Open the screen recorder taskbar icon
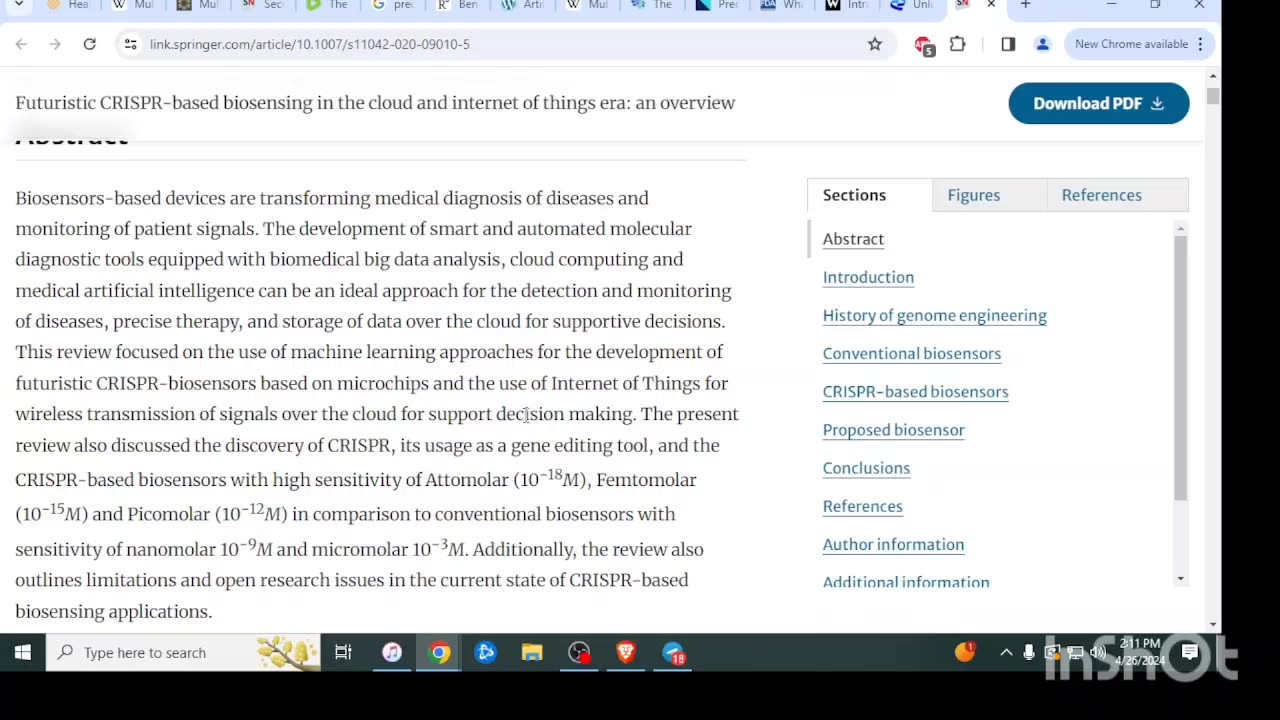The width and height of the screenshot is (1280, 720). (579, 653)
